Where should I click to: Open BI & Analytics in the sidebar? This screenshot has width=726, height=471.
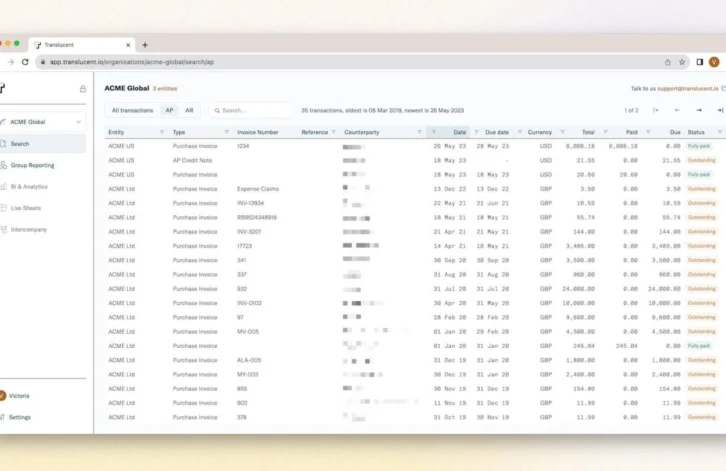point(29,187)
